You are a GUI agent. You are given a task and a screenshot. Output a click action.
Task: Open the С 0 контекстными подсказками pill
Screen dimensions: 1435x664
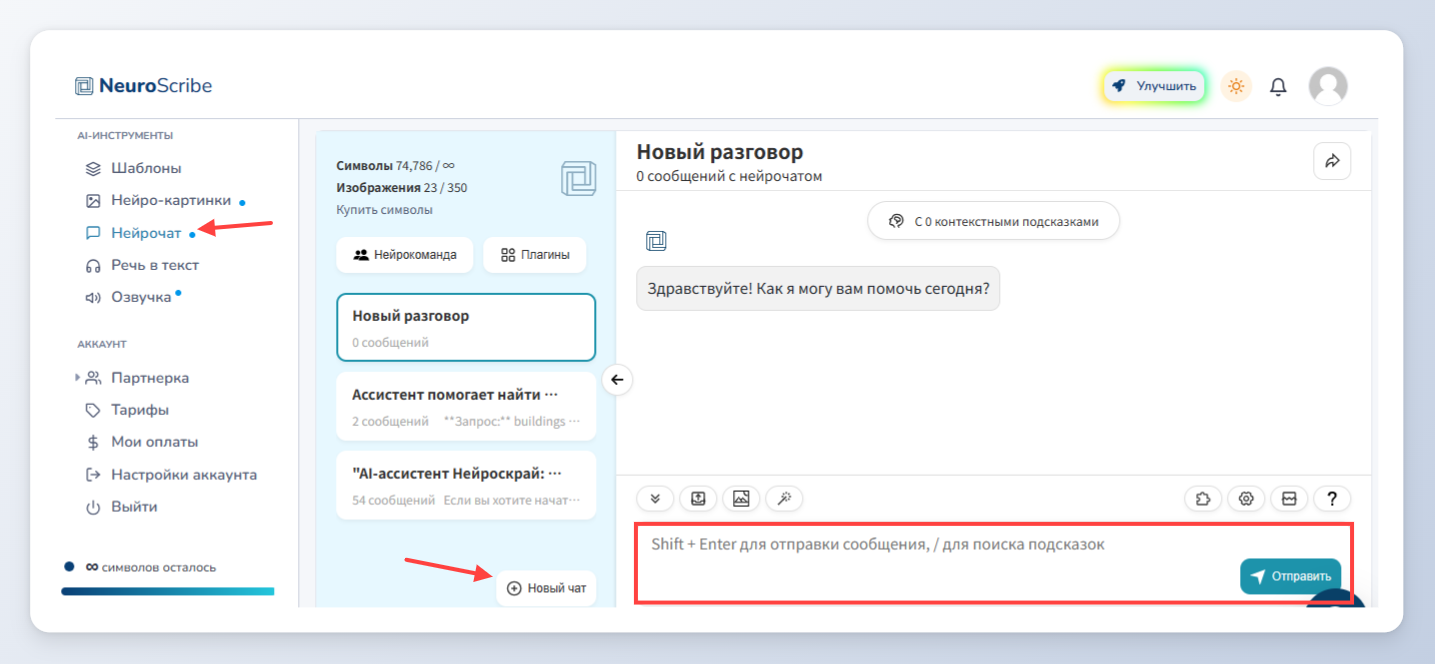993,221
